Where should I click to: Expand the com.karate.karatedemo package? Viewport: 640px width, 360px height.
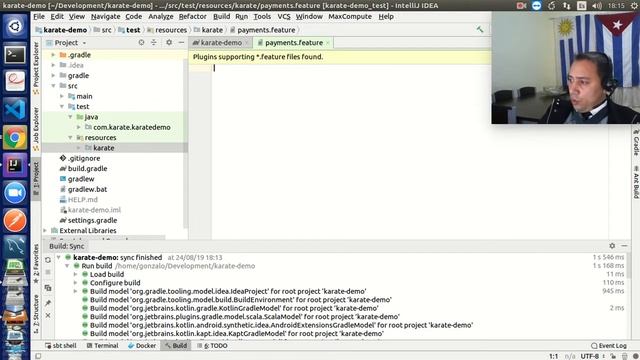click(79, 127)
